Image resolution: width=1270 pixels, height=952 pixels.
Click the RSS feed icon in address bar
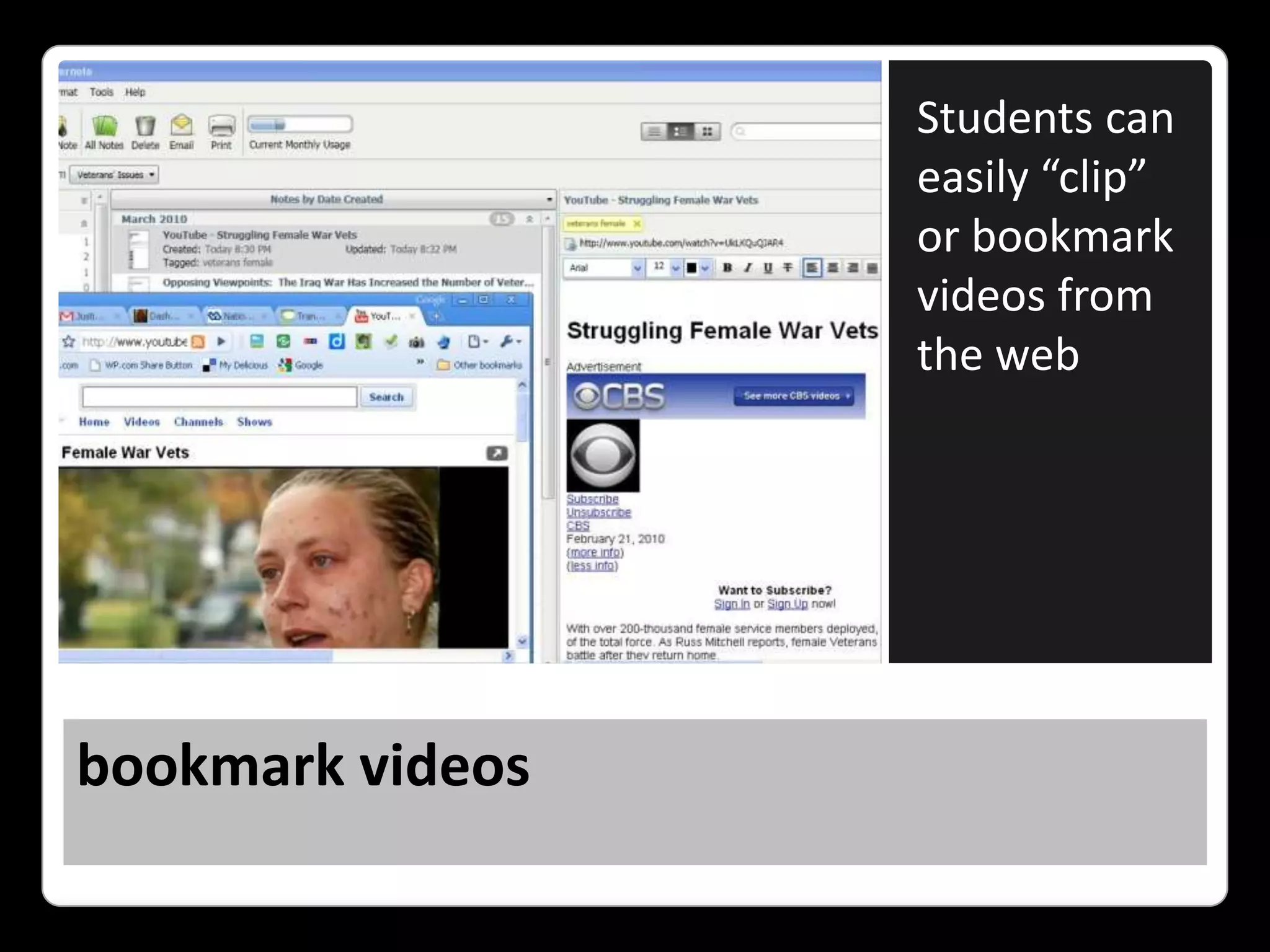pyautogui.click(x=198, y=342)
